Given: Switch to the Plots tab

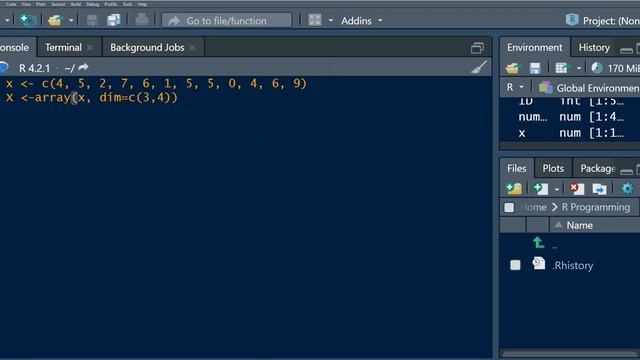Looking at the screenshot, I should coord(553,168).
